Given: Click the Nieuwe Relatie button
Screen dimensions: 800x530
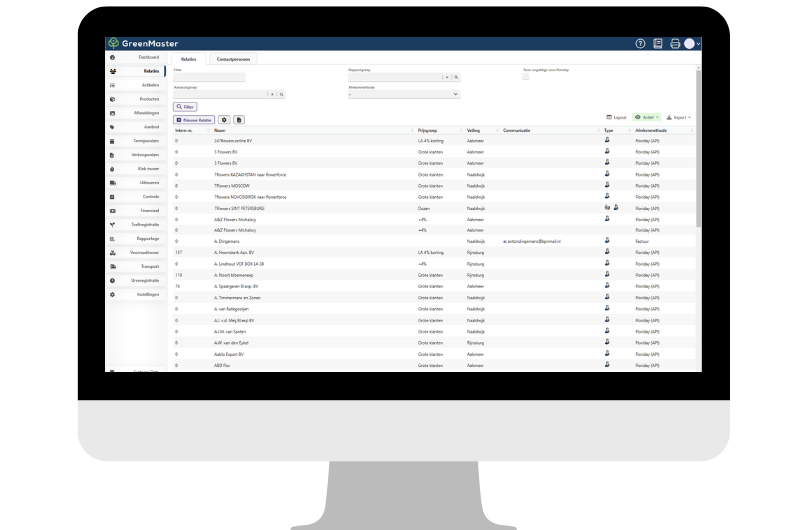Looking at the screenshot, I should (194, 120).
